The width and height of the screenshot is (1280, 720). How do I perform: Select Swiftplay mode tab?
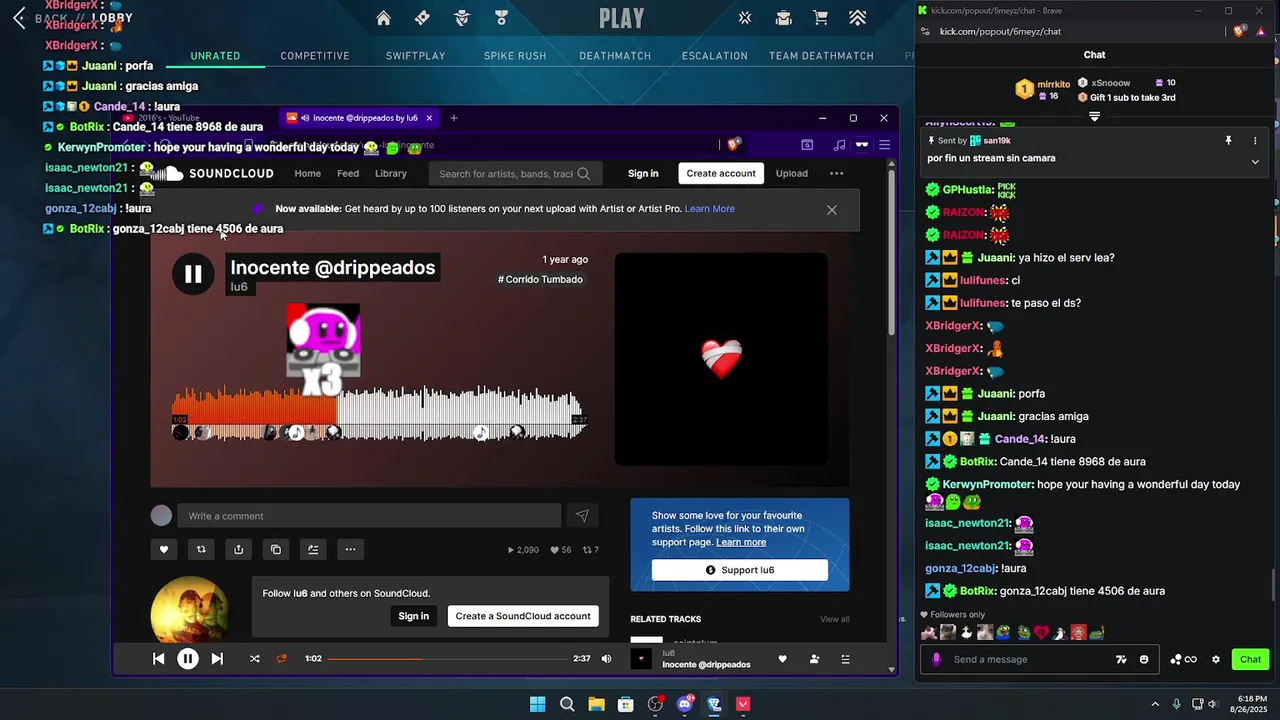click(416, 56)
